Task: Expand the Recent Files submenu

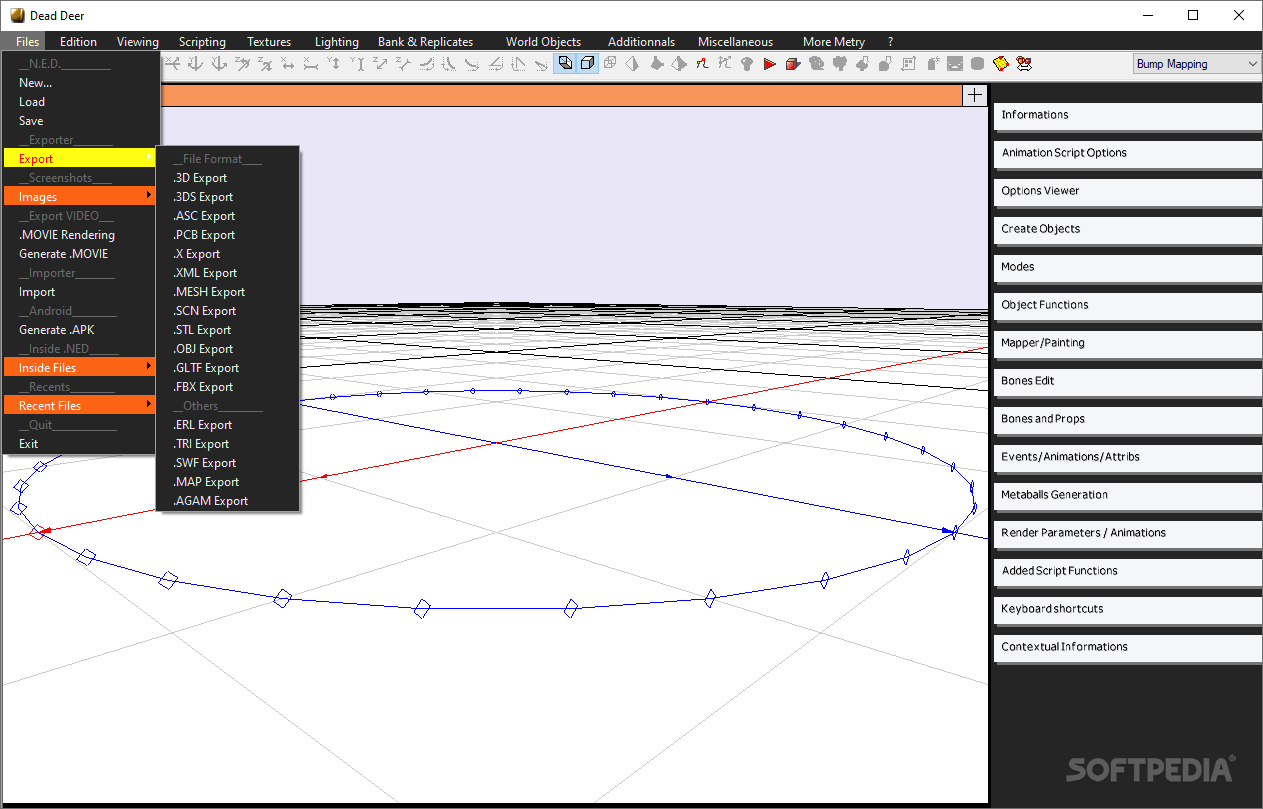Action: (x=80, y=405)
